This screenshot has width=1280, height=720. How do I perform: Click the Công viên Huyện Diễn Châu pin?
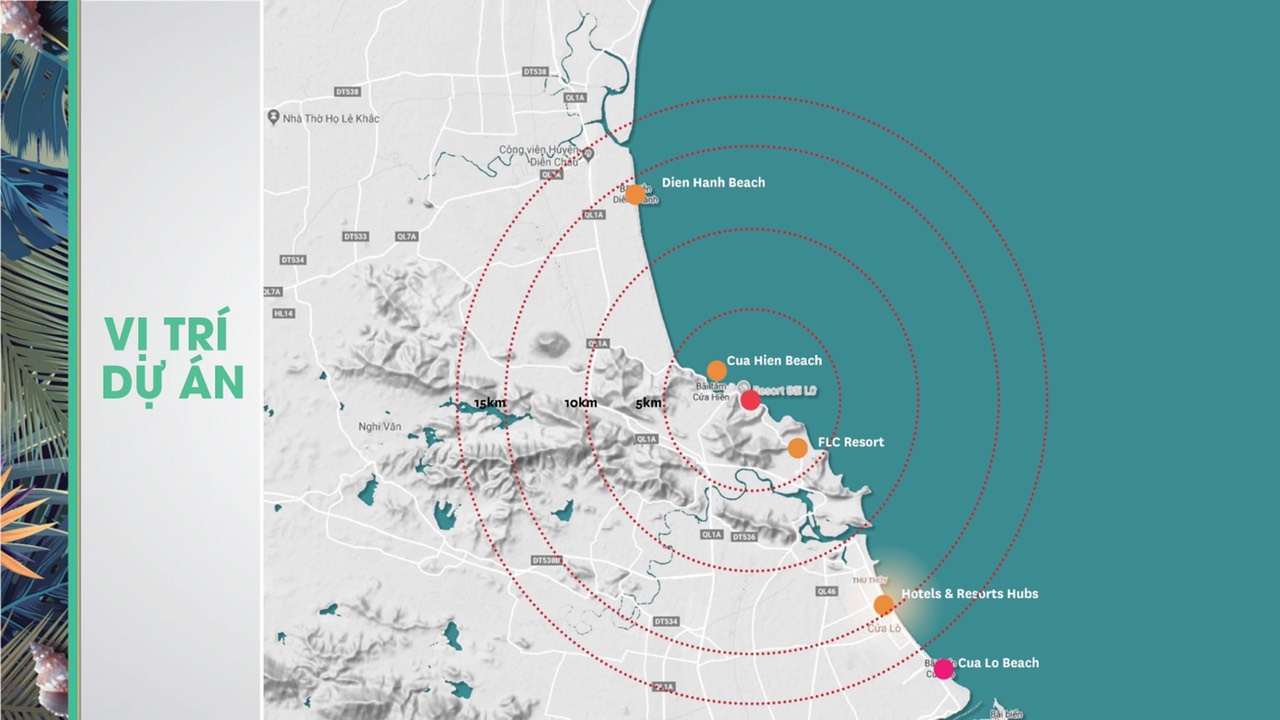click(x=589, y=154)
